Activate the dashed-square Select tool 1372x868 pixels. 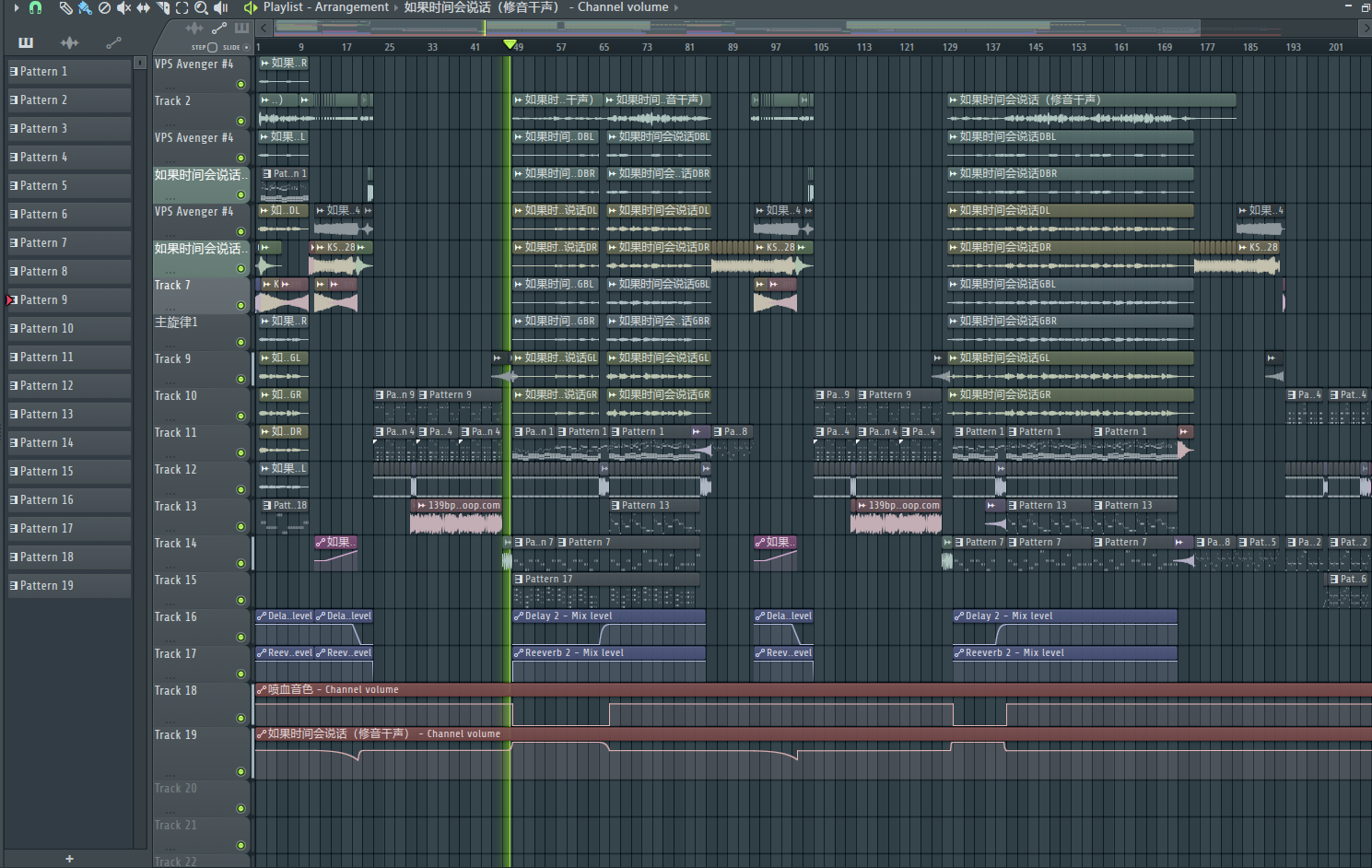[x=182, y=7]
